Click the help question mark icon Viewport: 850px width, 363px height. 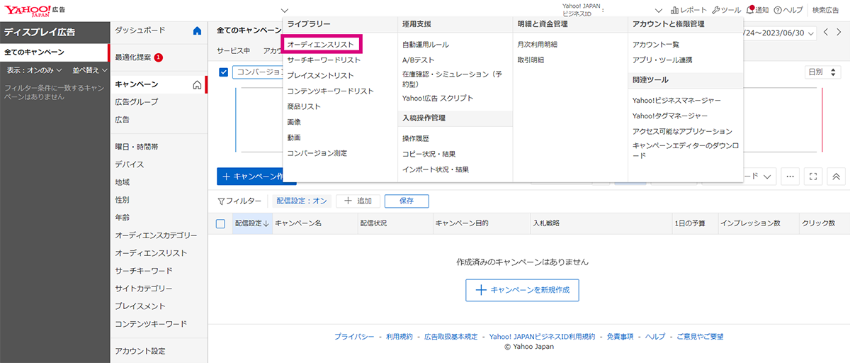[778, 10]
